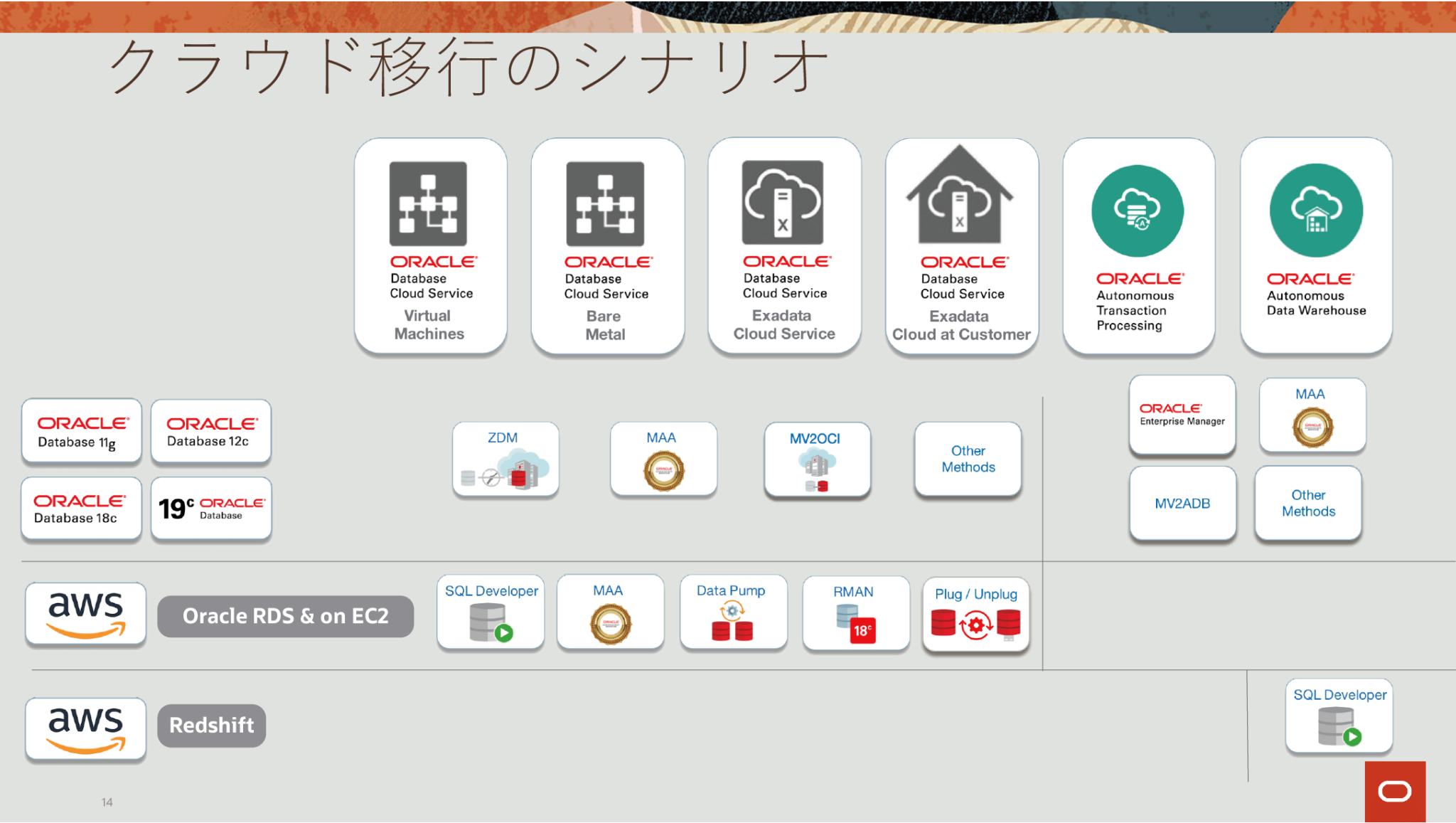Image resolution: width=1456 pixels, height=823 pixels.
Task: Open the Oracle Enterprise Manager card
Action: [1182, 415]
